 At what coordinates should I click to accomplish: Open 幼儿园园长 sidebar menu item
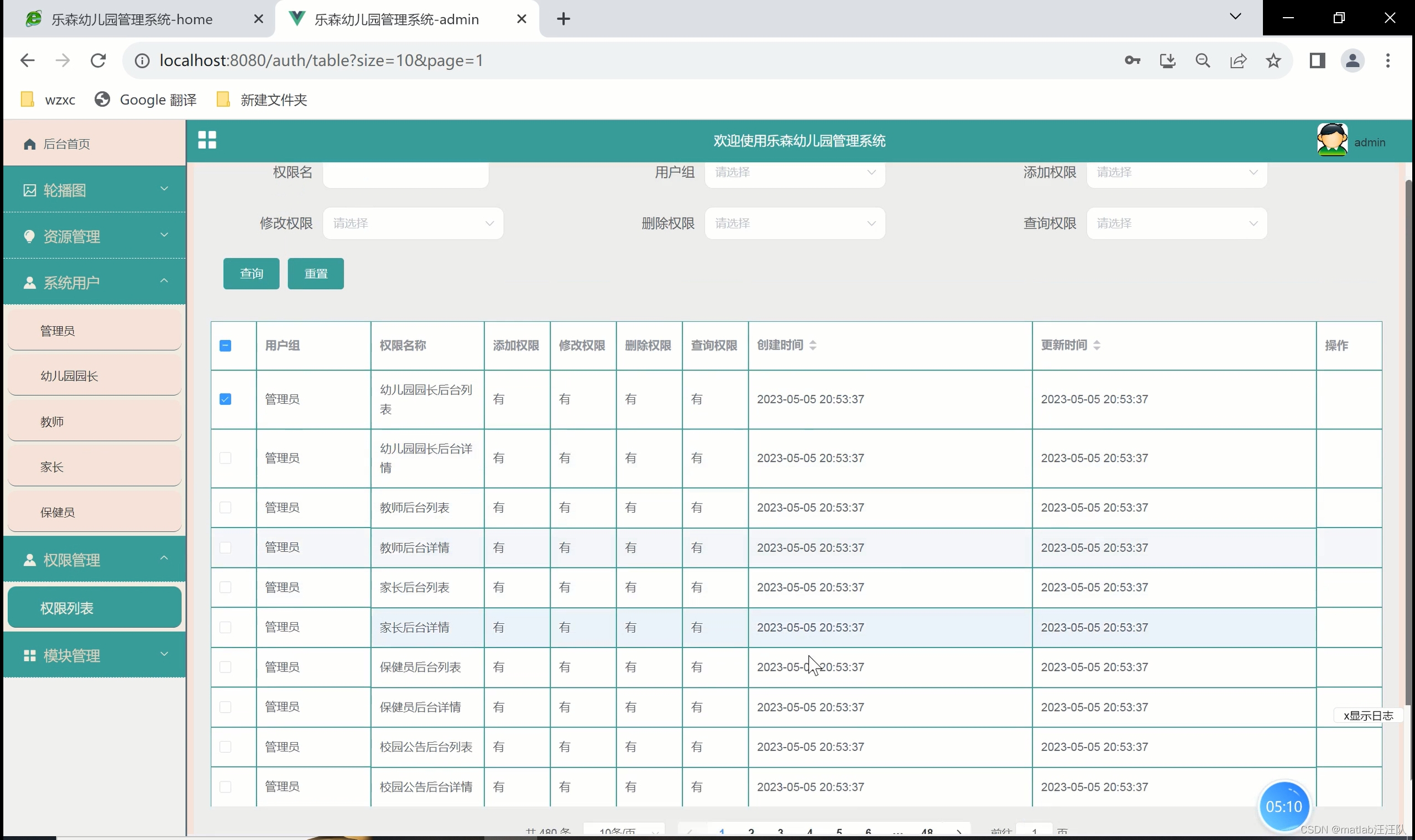(95, 376)
